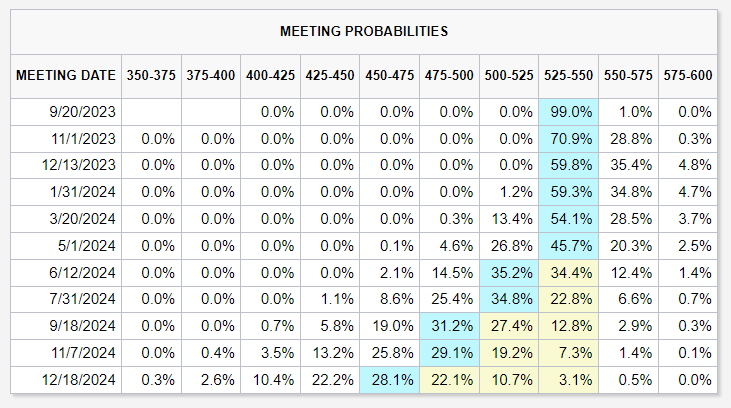731x408 pixels.
Task: Click the highlighted 28.1% cell
Action: click(389, 379)
